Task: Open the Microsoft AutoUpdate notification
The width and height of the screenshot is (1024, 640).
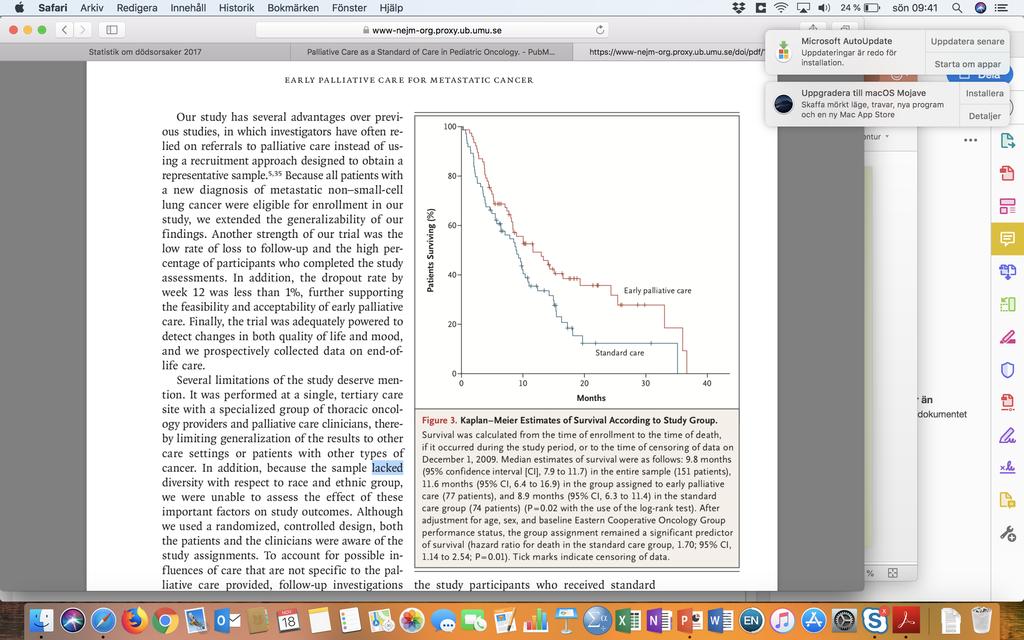Action: [846, 52]
